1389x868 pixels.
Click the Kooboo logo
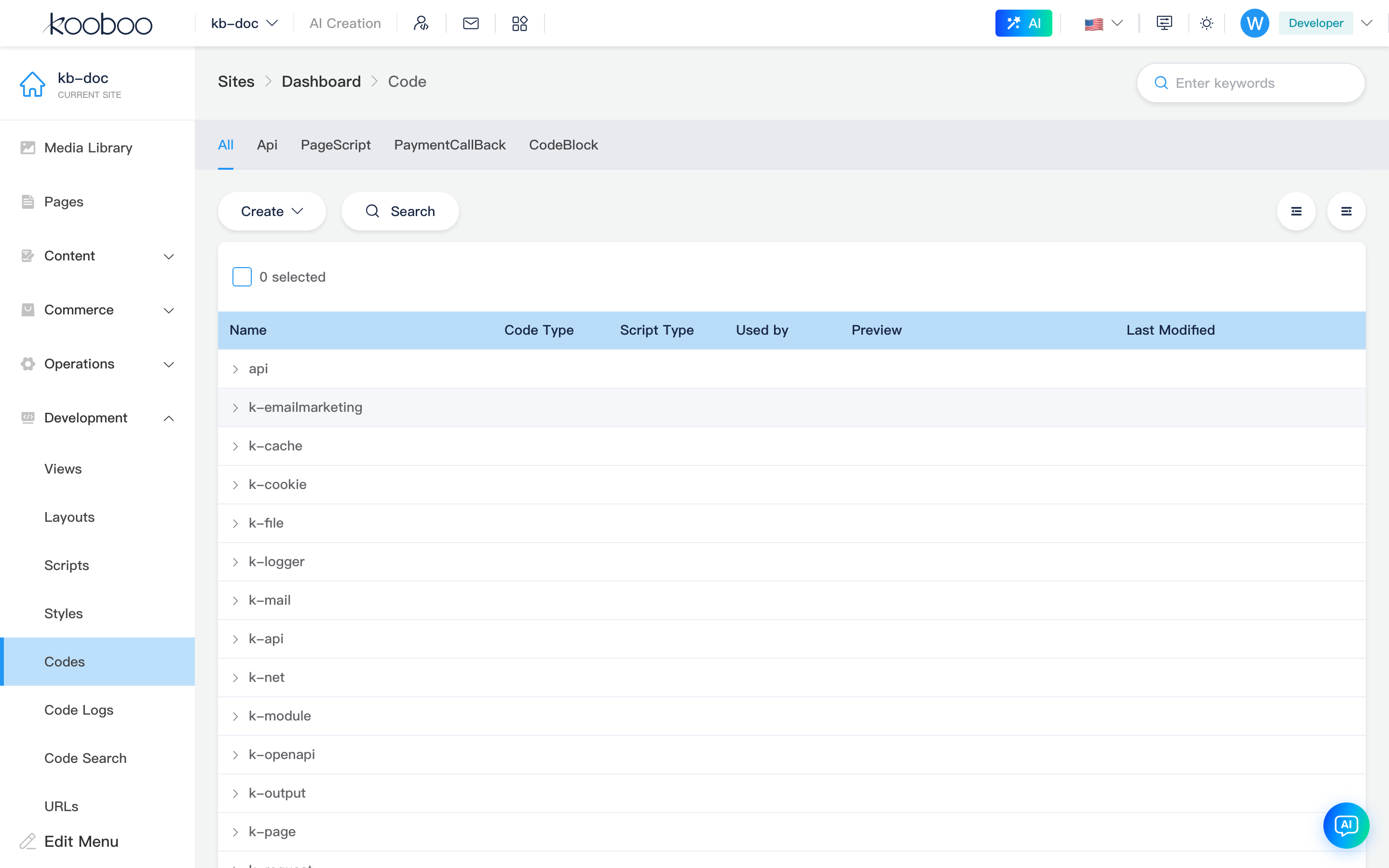pyautogui.click(x=97, y=24)
